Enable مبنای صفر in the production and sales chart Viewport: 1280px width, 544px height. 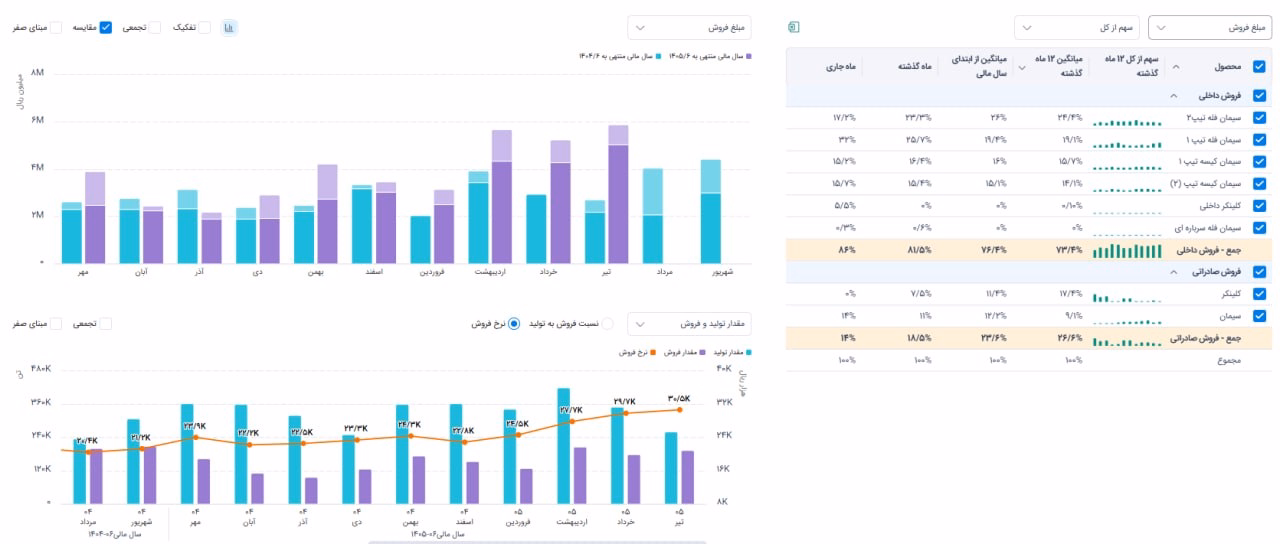(x=56, y=323)
